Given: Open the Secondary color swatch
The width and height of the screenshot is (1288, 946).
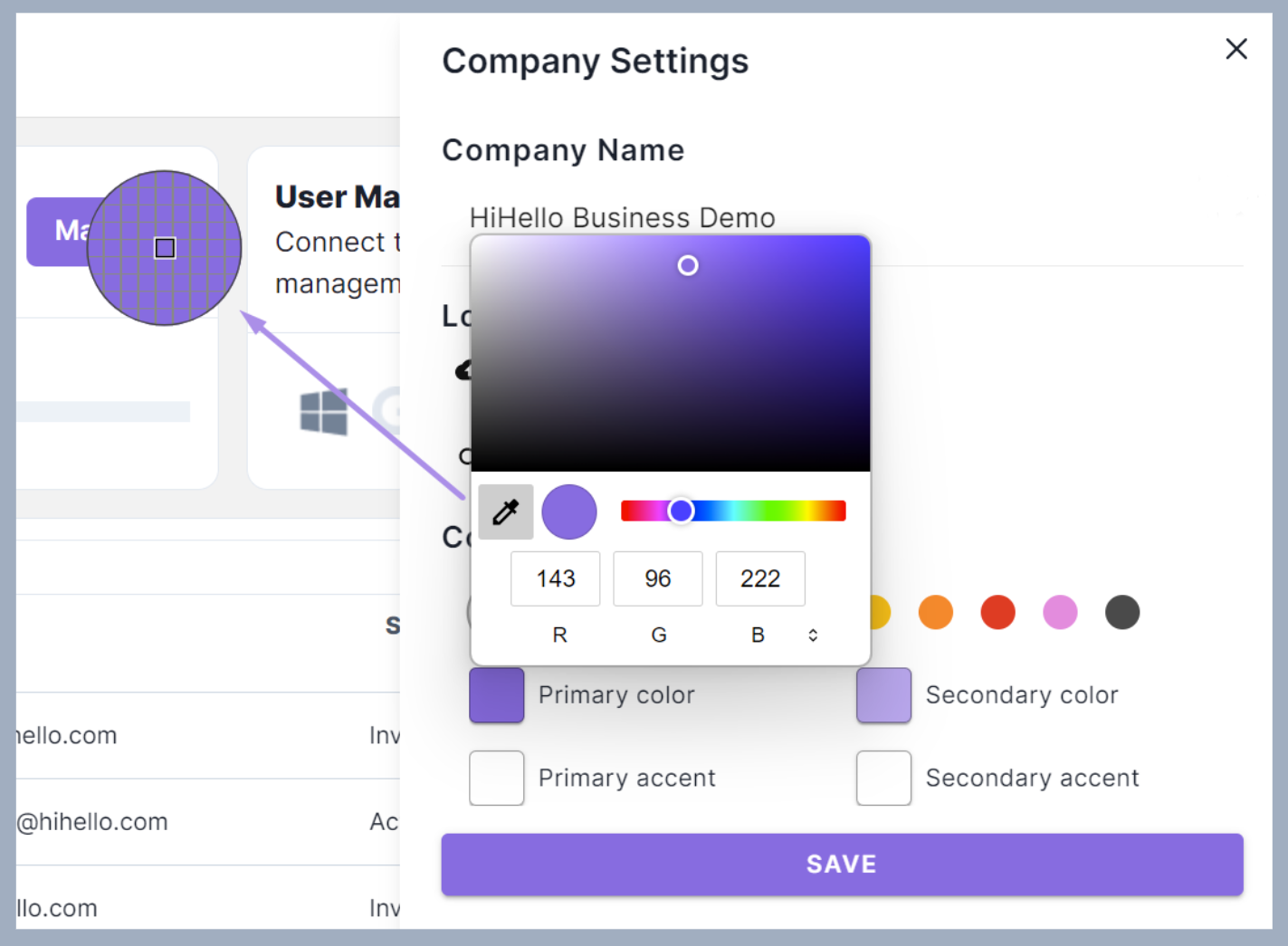Looking at the screenshot, I should click(x=883, y=695).
